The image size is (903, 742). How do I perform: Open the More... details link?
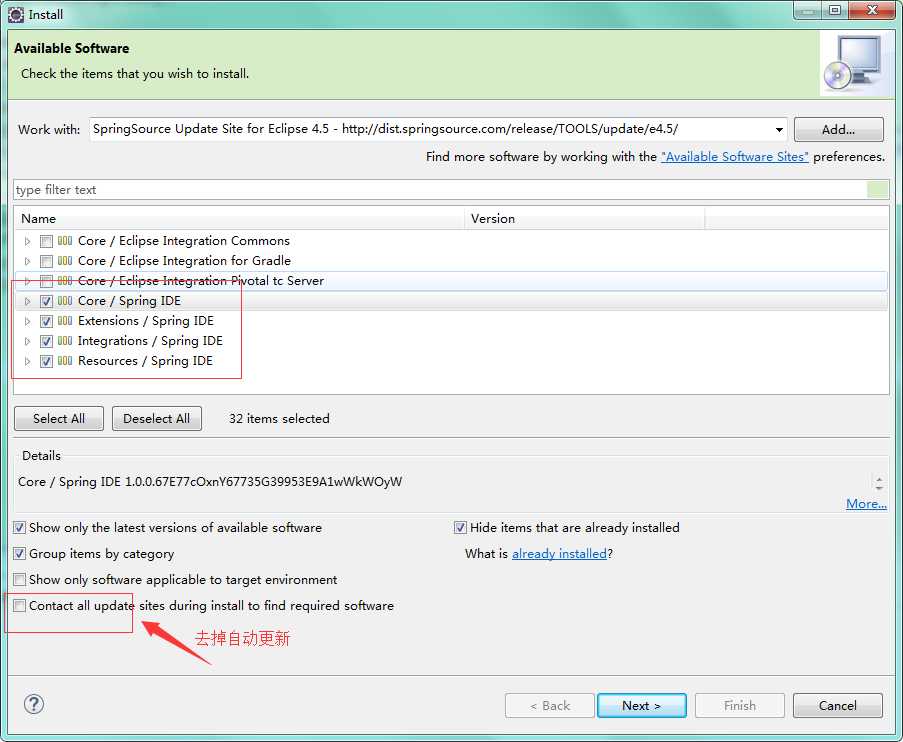coord(866,504)
